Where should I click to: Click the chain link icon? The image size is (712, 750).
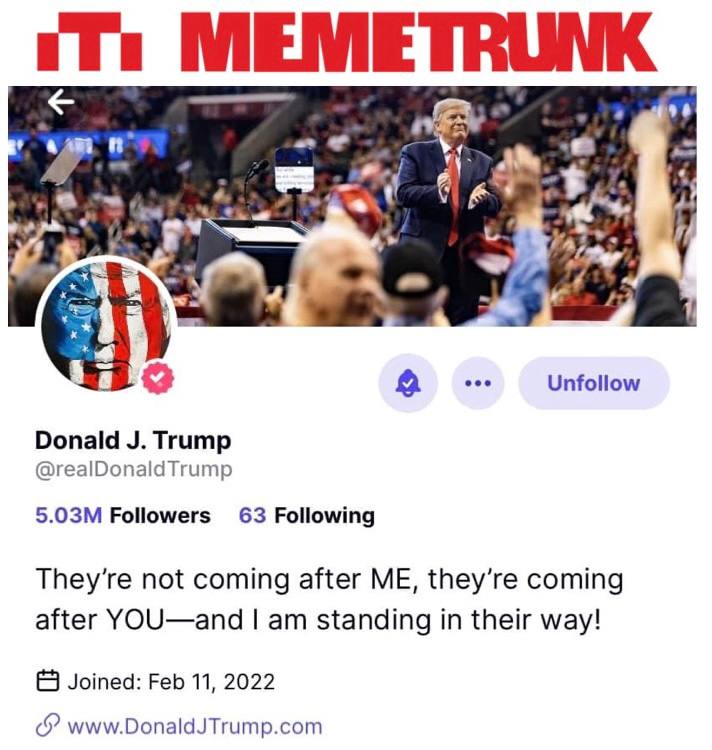[48, 726]
